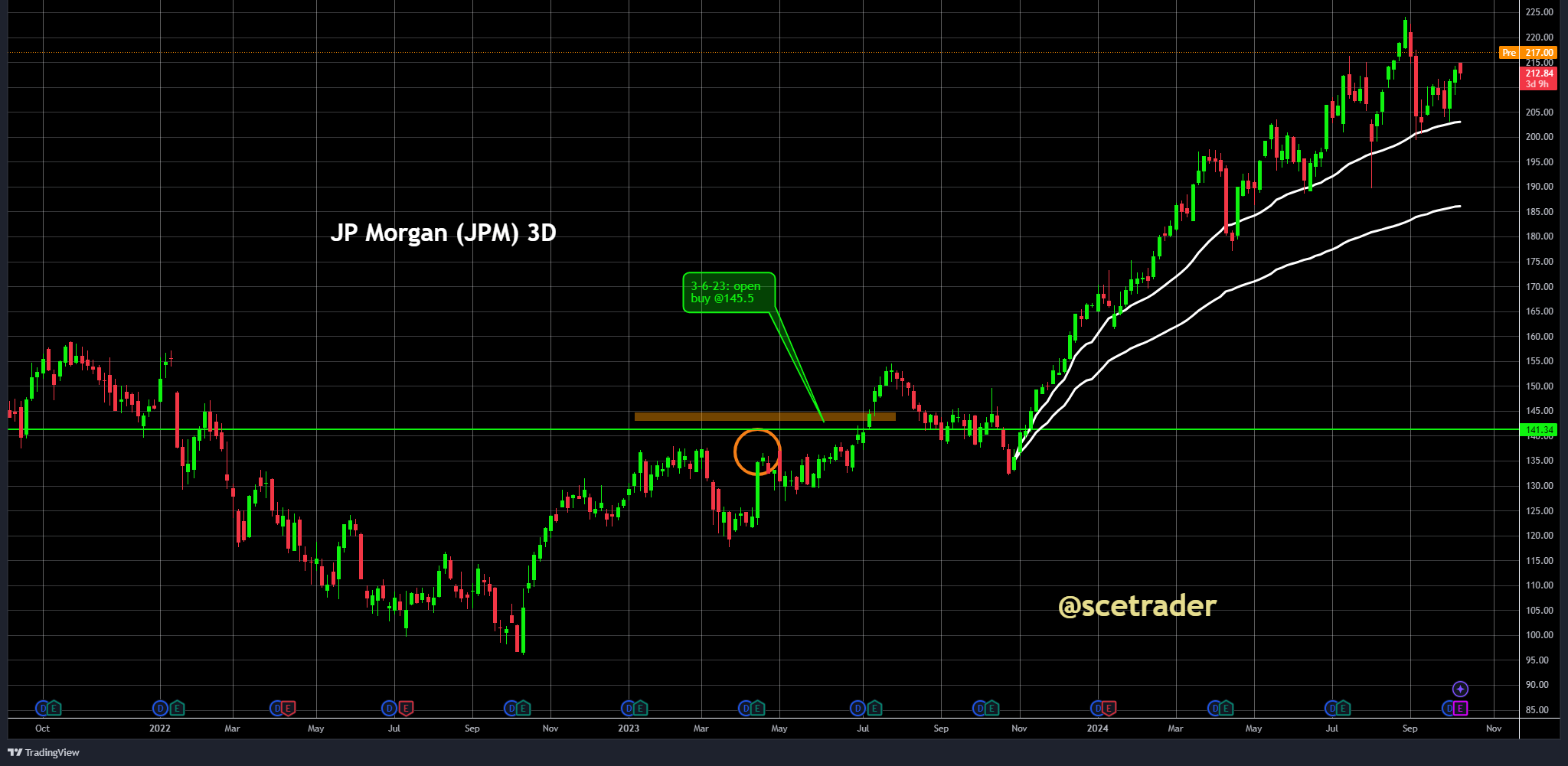
Task: Select the earnings marker for April 2024
Action: pyautogui.click(x=1225, y=709)
